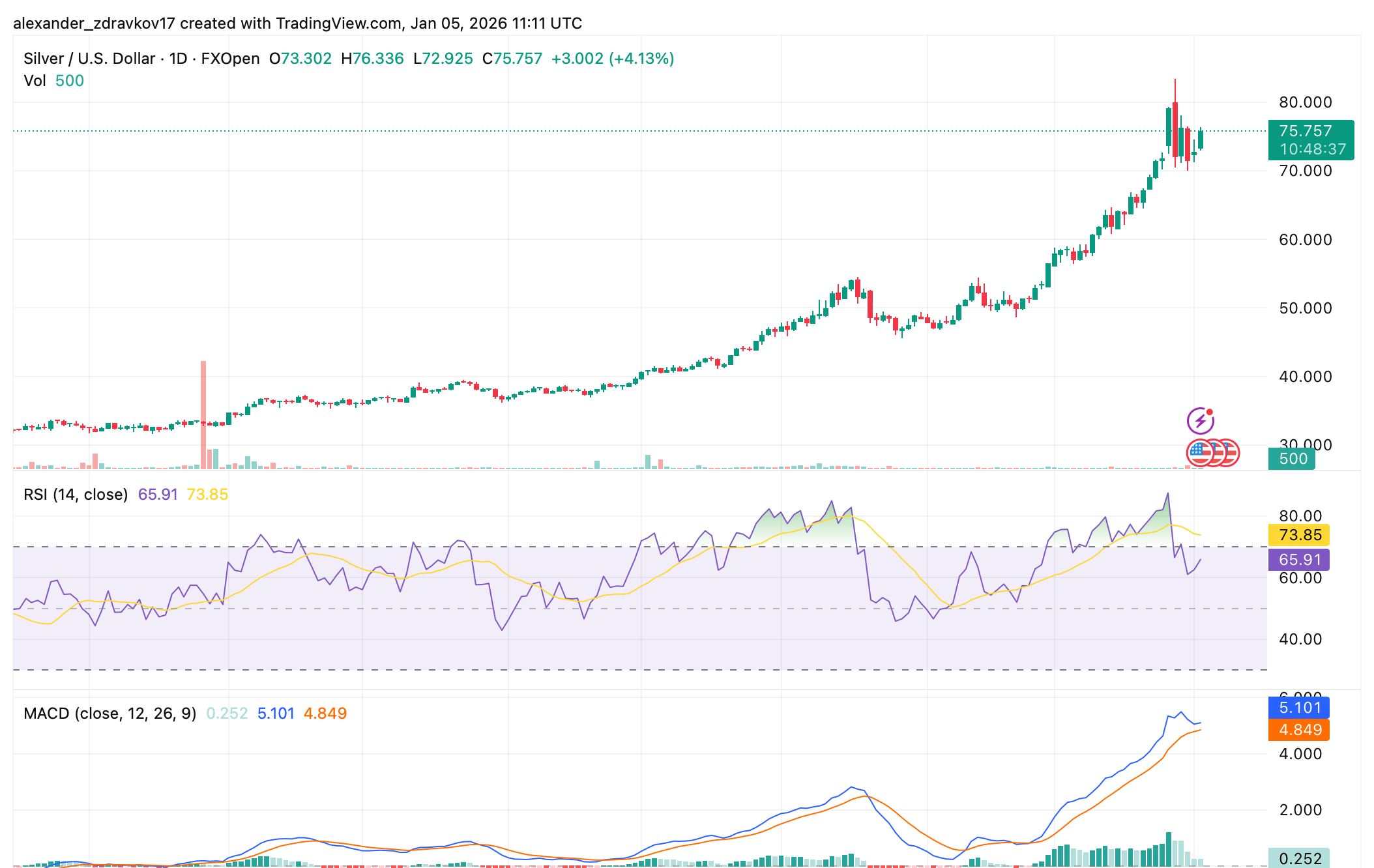Click the yellow 73.85 RSI axis tag
Viewport: 1374px width, 868px height.
coord(1299,535)
